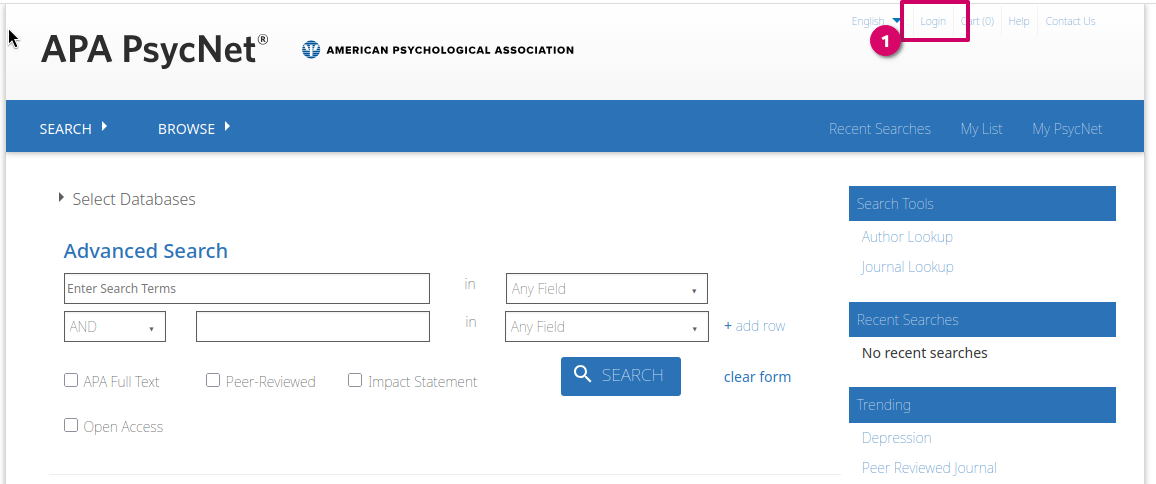The image size is (1156, 484).
Task: Check the Peer-Reviewed filter box
Action: (x=213, y=380)
